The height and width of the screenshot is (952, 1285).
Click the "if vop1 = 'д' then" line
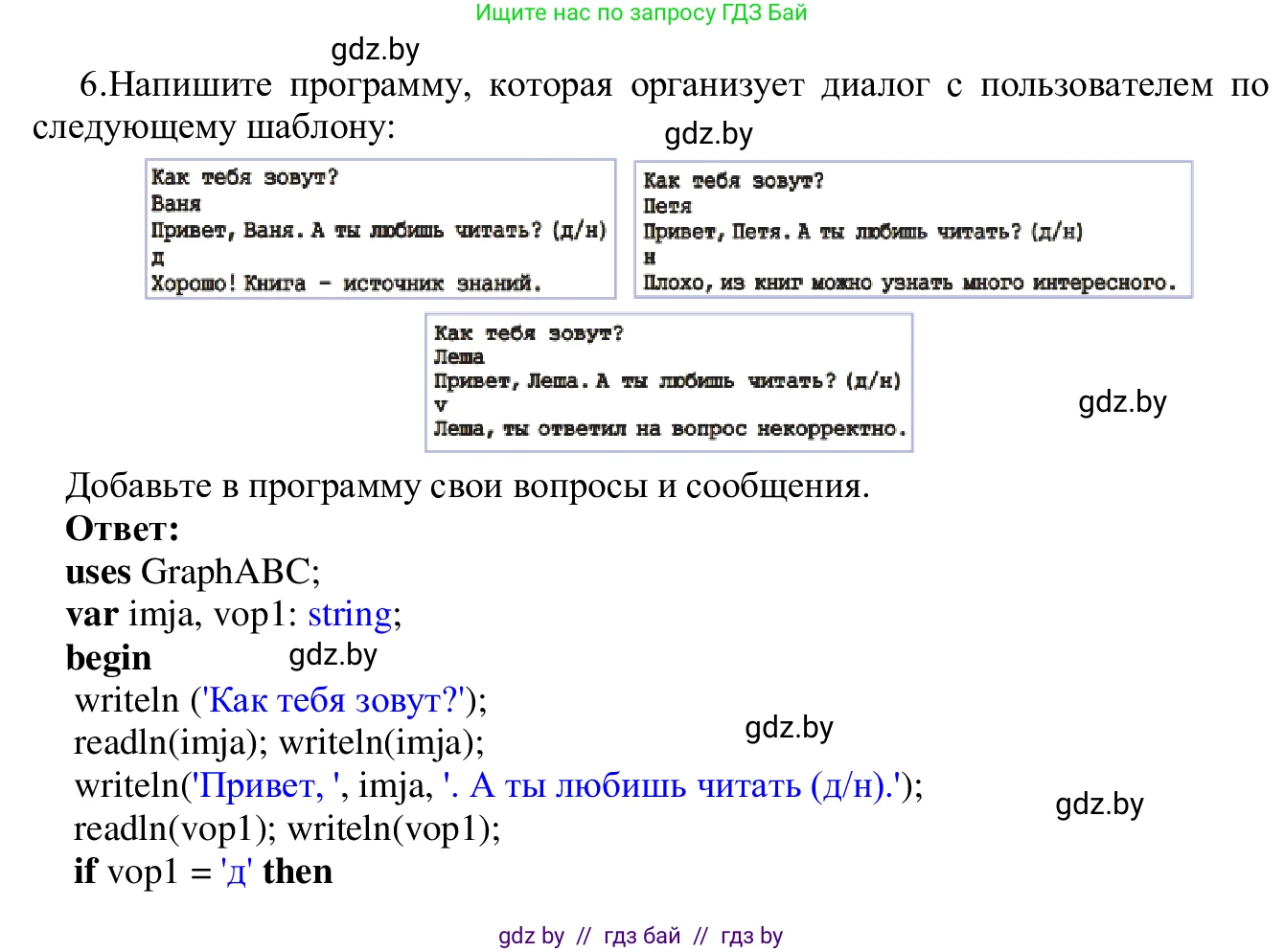[203, 872]
